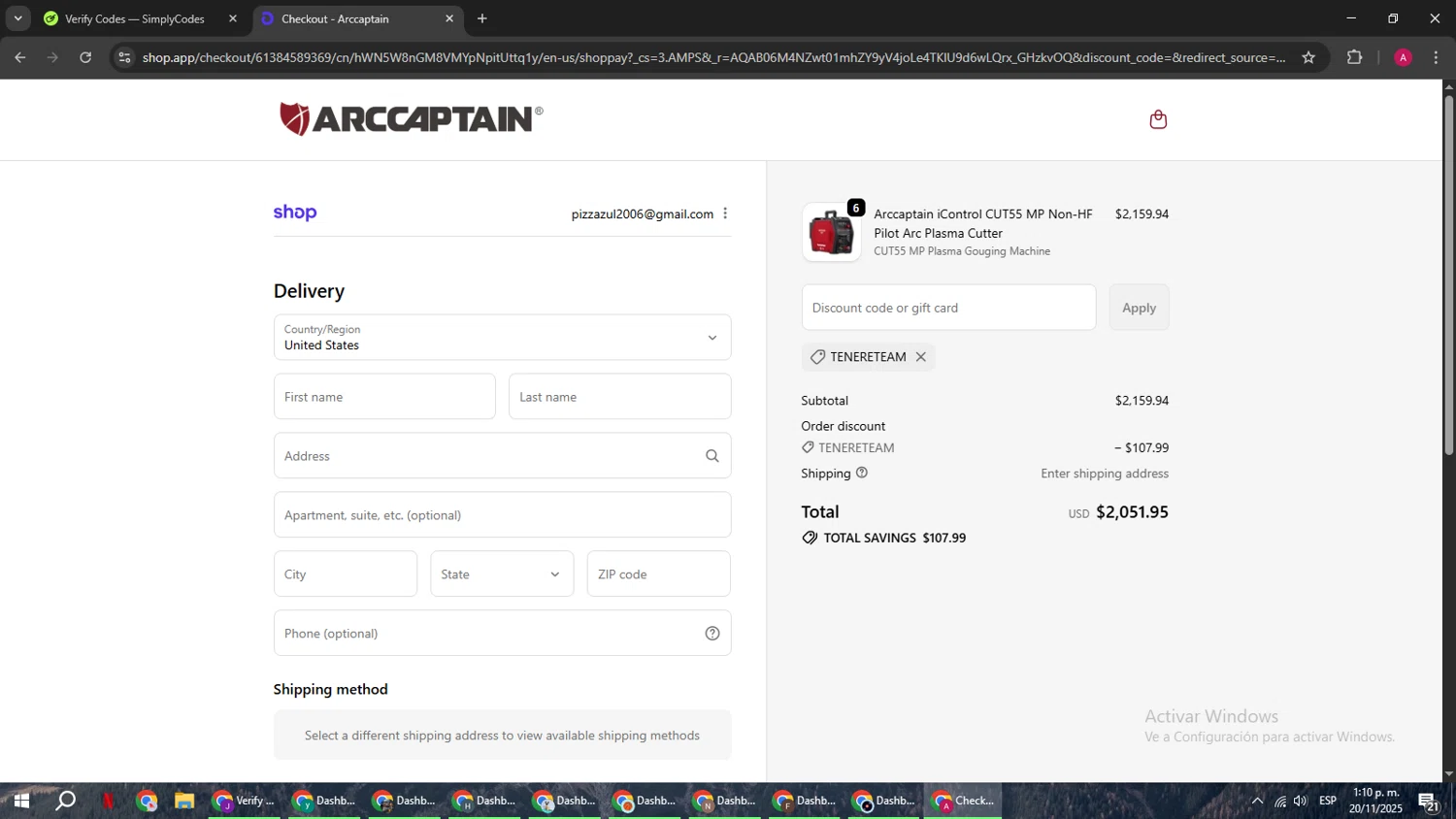This screenshot has width=1456, height=819.
Task: Click the City field
Action: [x=346, y=574]
